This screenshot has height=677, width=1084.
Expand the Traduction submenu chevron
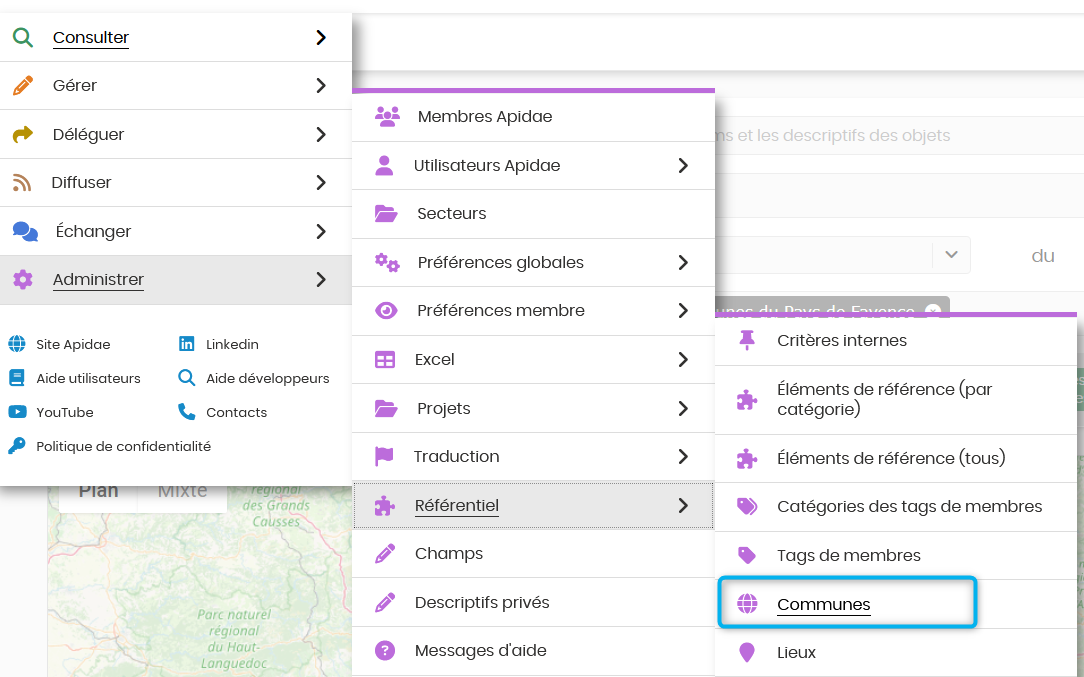(683, 456)
